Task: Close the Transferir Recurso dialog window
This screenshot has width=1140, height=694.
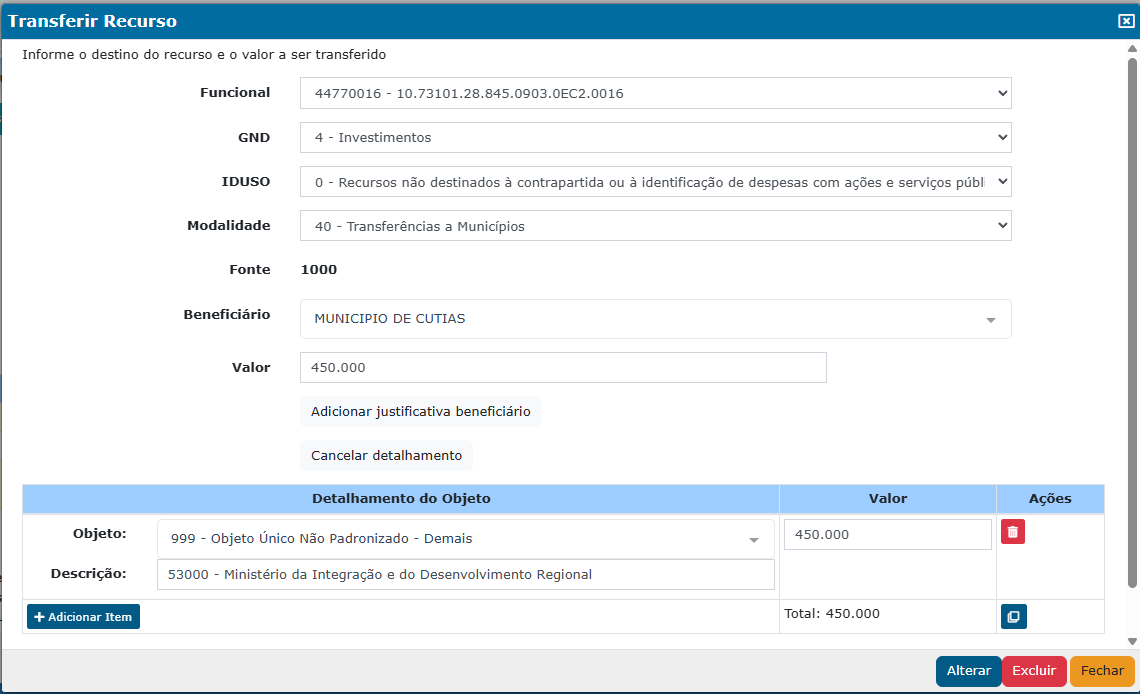Action: (1126, 21)
